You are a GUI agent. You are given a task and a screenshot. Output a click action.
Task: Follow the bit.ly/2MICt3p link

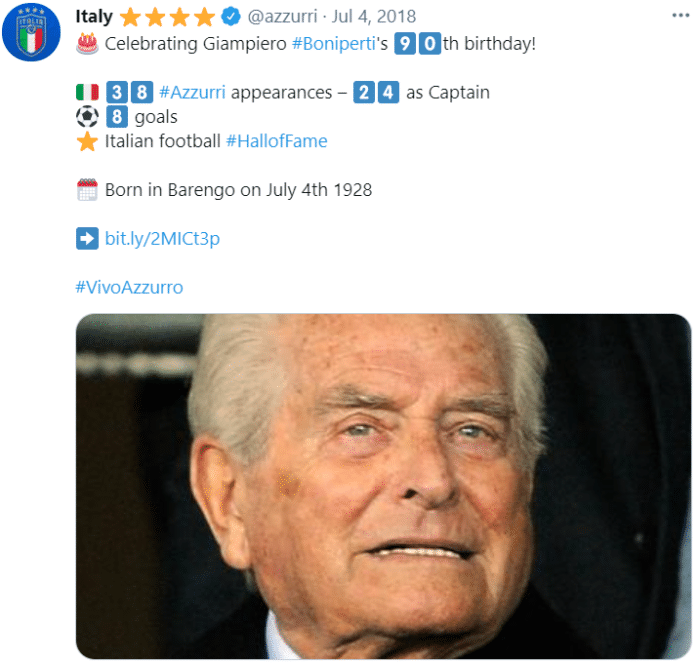click(162, 238)
